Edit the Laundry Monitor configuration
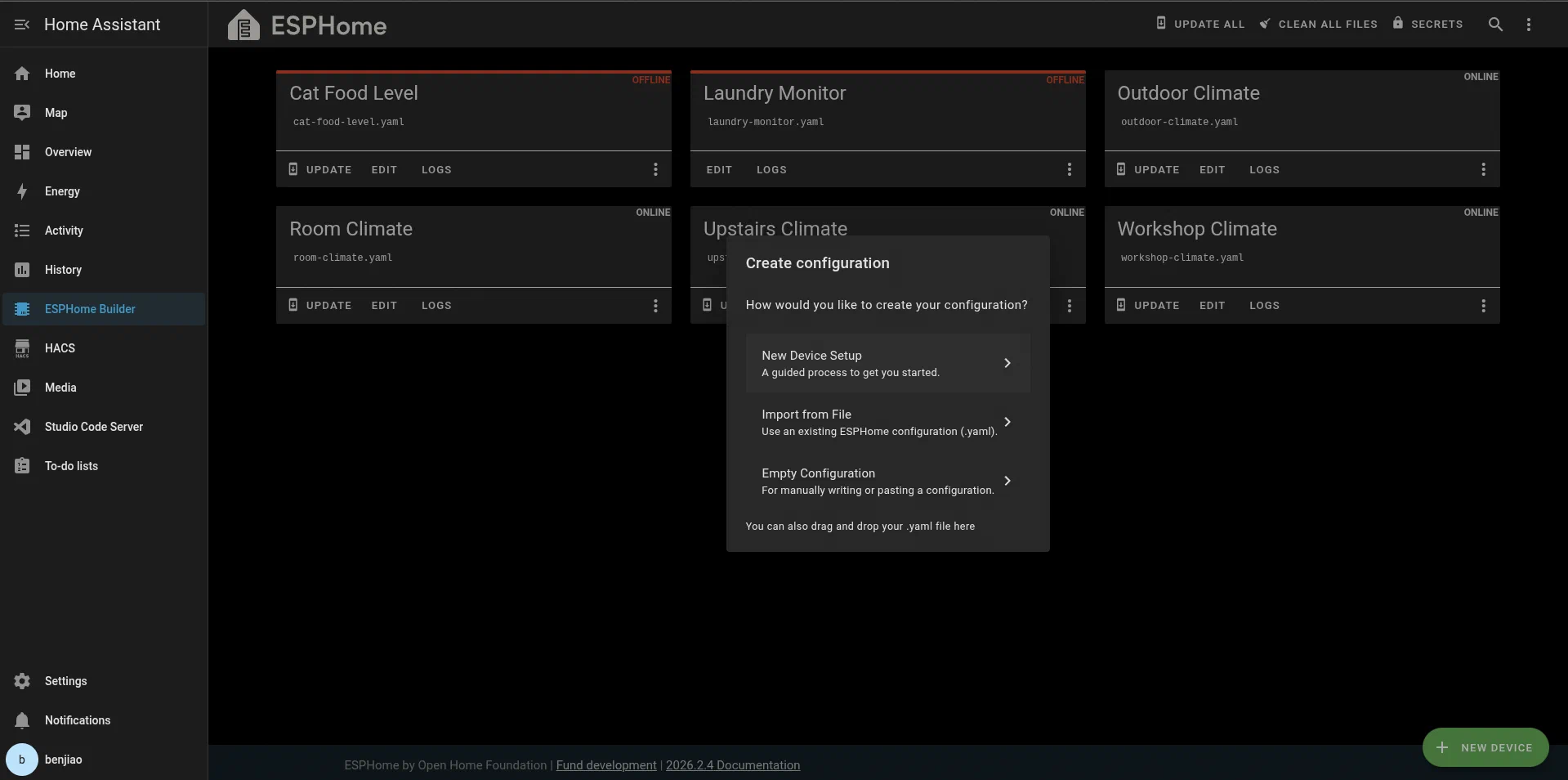Screen dimensions: 1568x780 719,169
